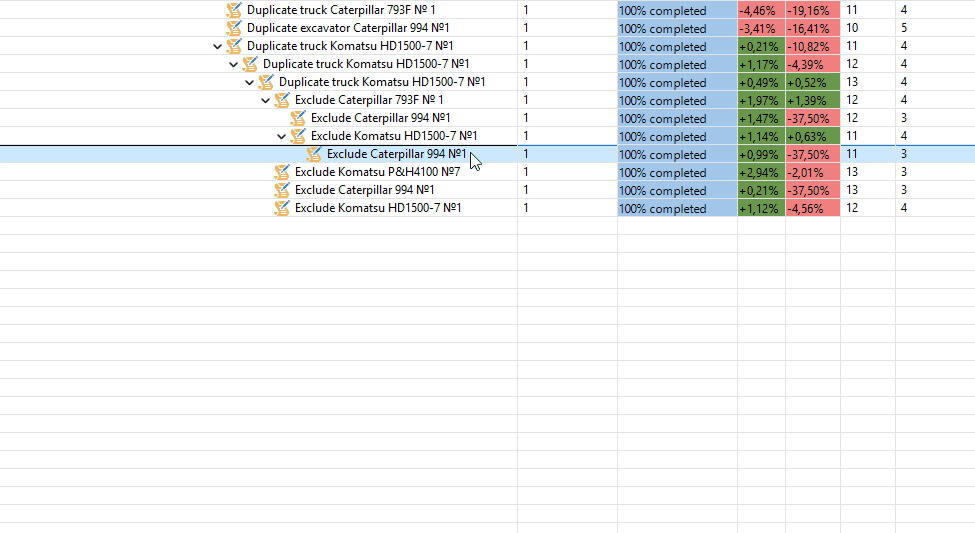The height and width of the screenshot is (533, 975).
Task: Click the scenario icon beside Exclude Komatsu P&H4100 №7
Action: pyautogui.click(x=282, y=172)
